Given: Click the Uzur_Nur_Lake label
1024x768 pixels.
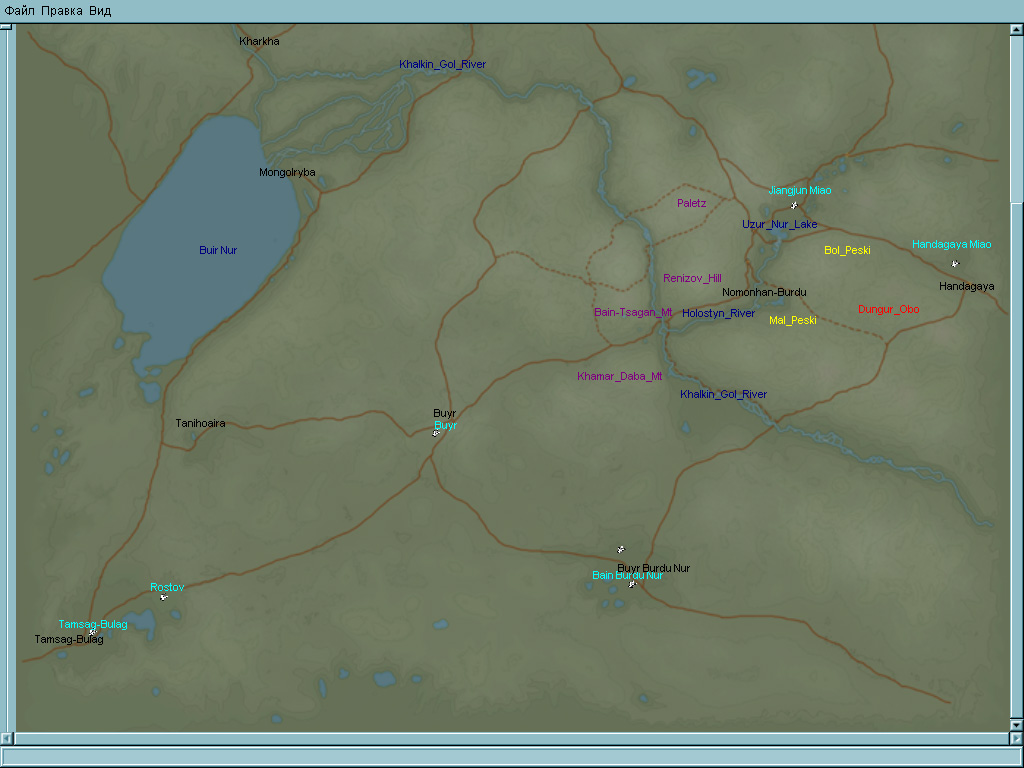Looking at the screenshot, I should click(780, 224).
